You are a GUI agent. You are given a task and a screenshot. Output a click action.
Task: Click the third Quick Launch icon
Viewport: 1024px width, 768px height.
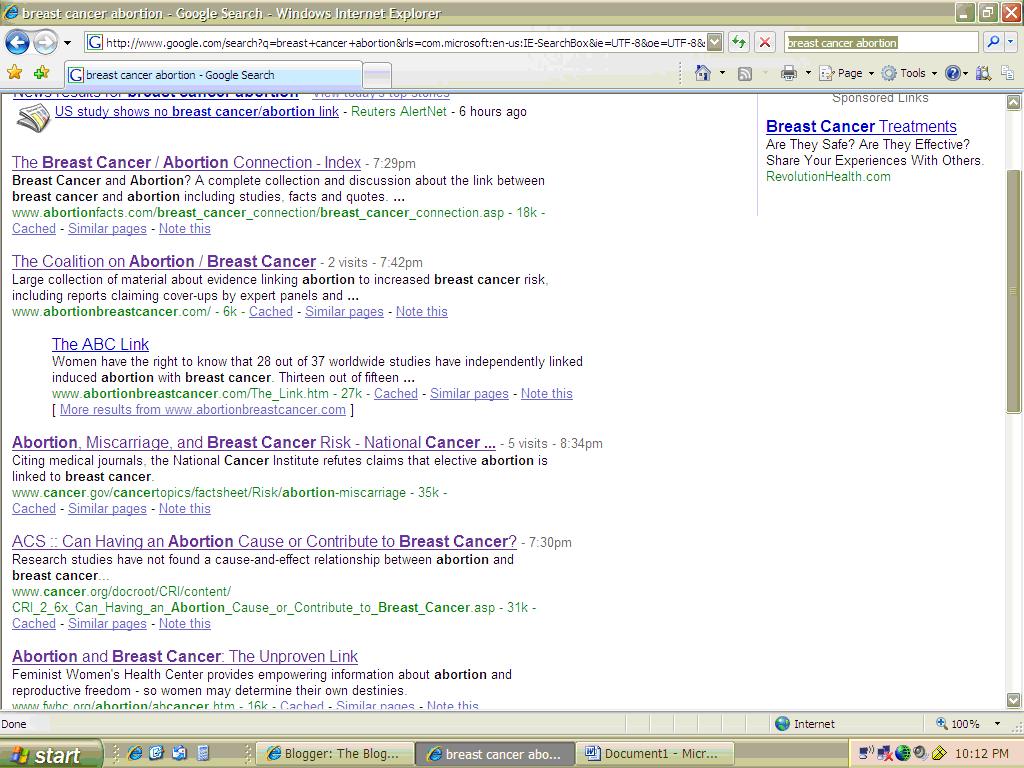pos(178,753)
